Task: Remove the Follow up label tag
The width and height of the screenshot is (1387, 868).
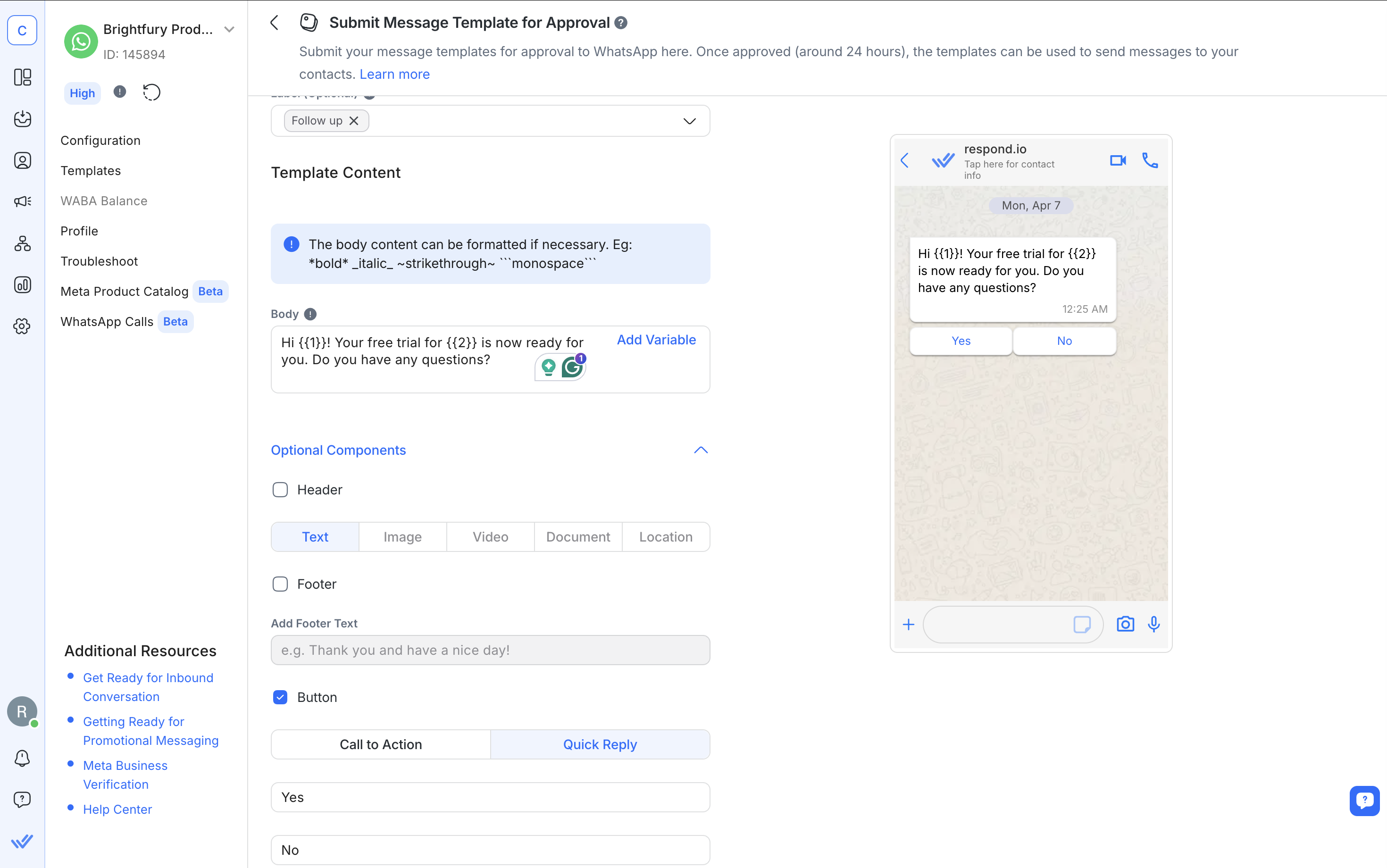Action: point(354,121)
